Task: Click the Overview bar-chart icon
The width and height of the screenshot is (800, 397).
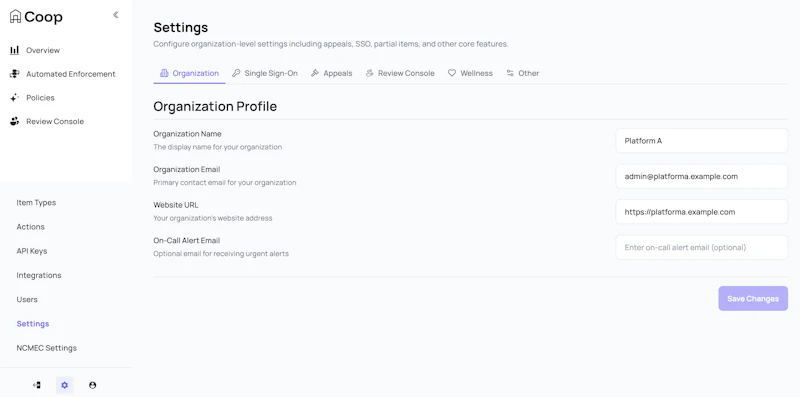Action: [14, 50]
